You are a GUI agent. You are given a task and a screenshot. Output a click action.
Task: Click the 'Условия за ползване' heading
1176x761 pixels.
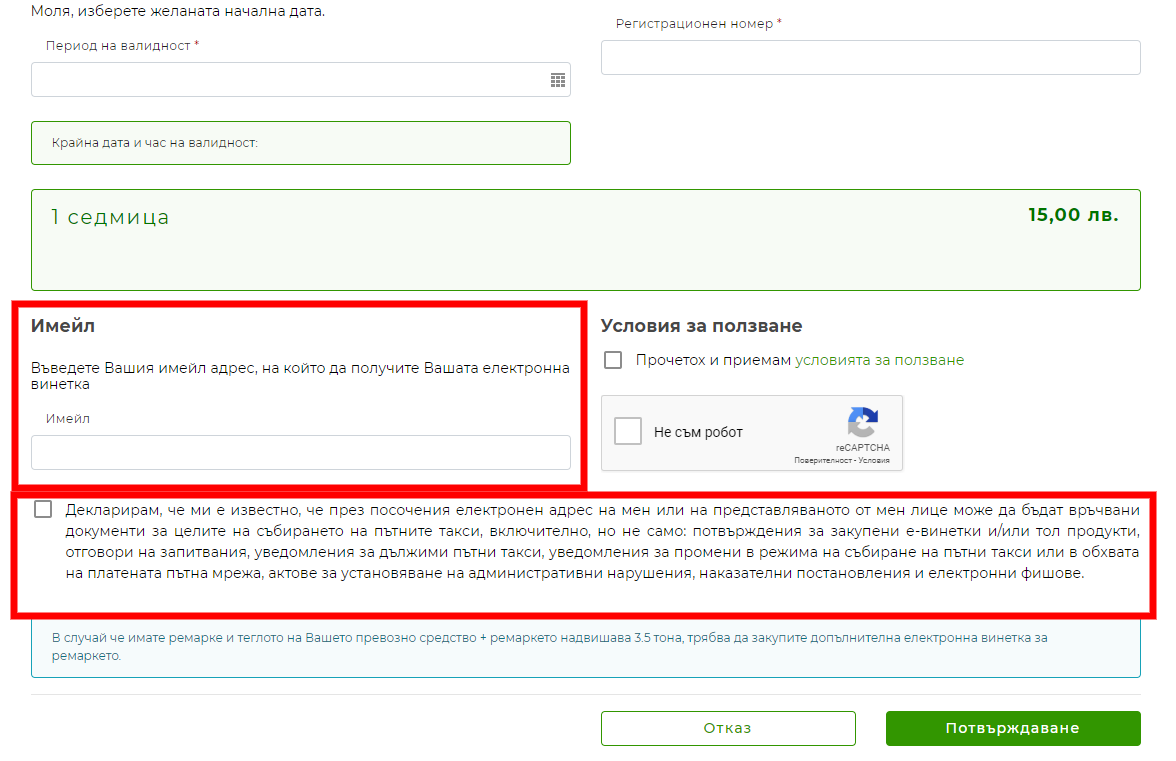point(701,326)
